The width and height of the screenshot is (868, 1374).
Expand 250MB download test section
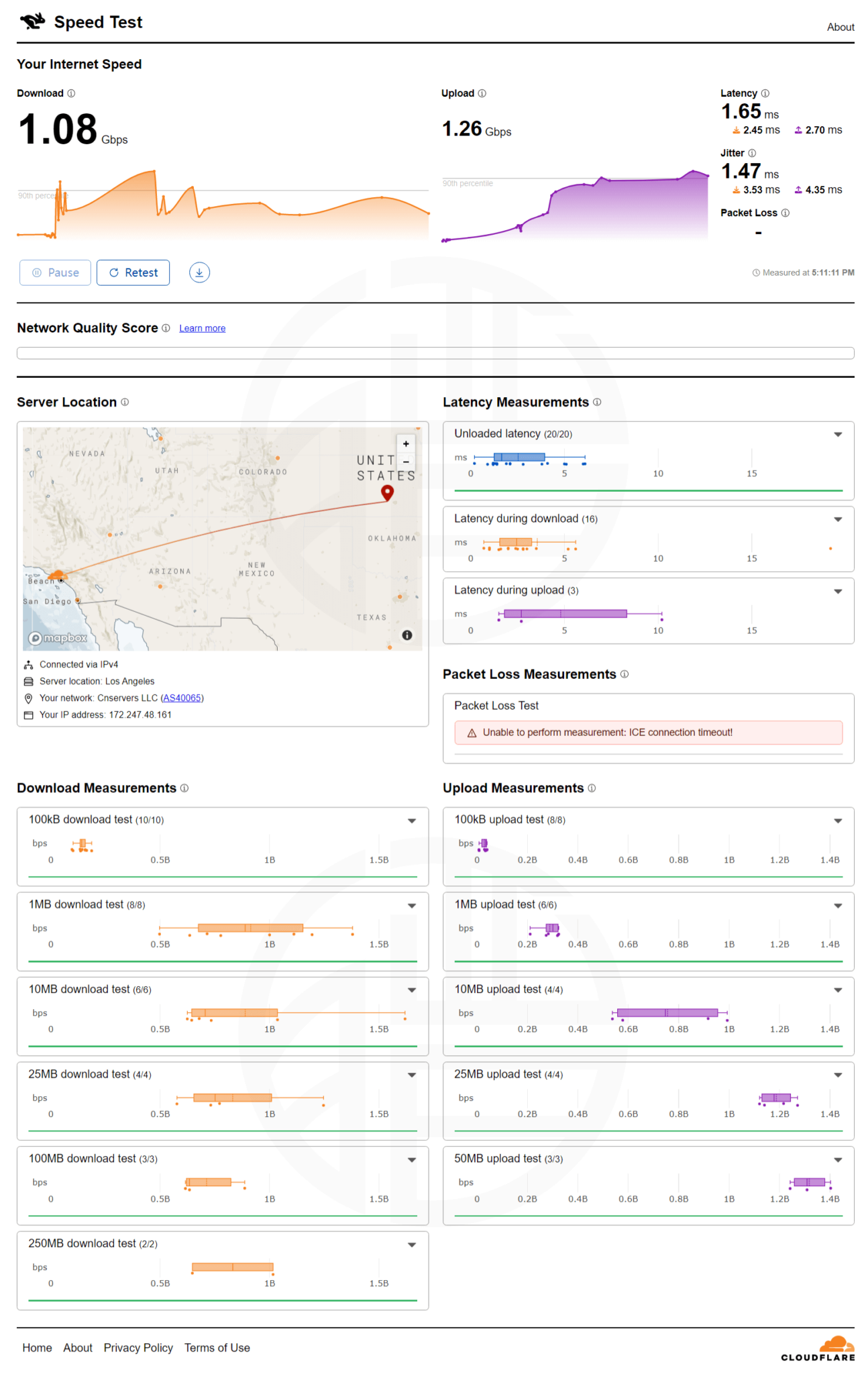click(x=412, y=1245)
